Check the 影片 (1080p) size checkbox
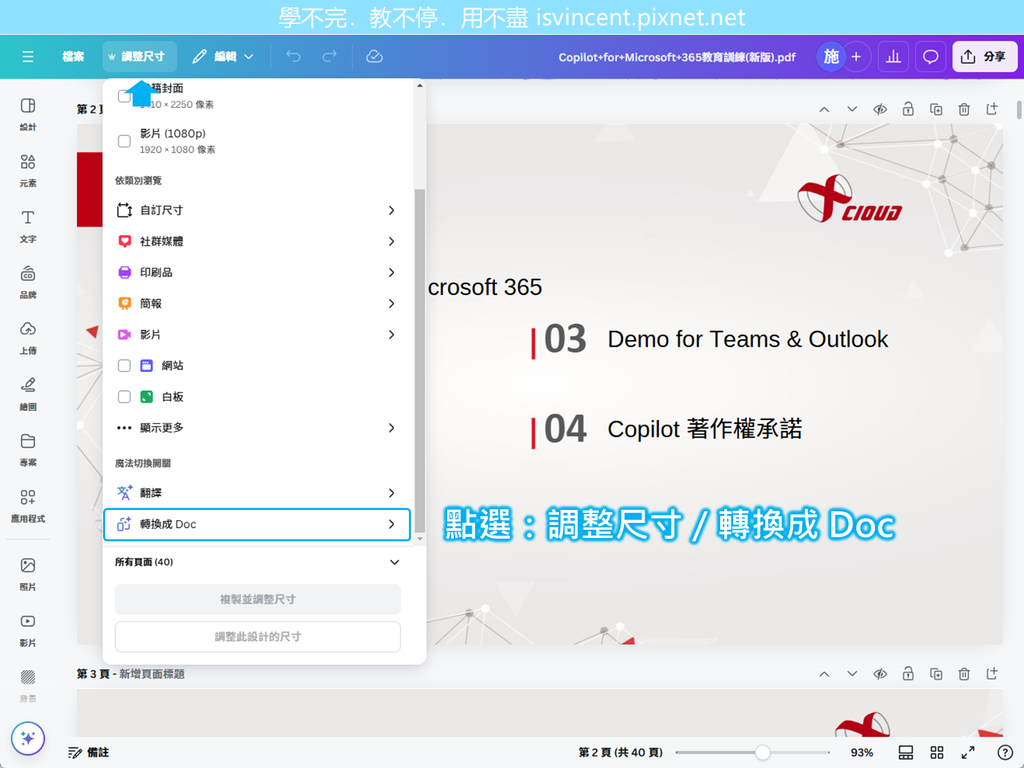1024x768 pixels. point(124,141)
